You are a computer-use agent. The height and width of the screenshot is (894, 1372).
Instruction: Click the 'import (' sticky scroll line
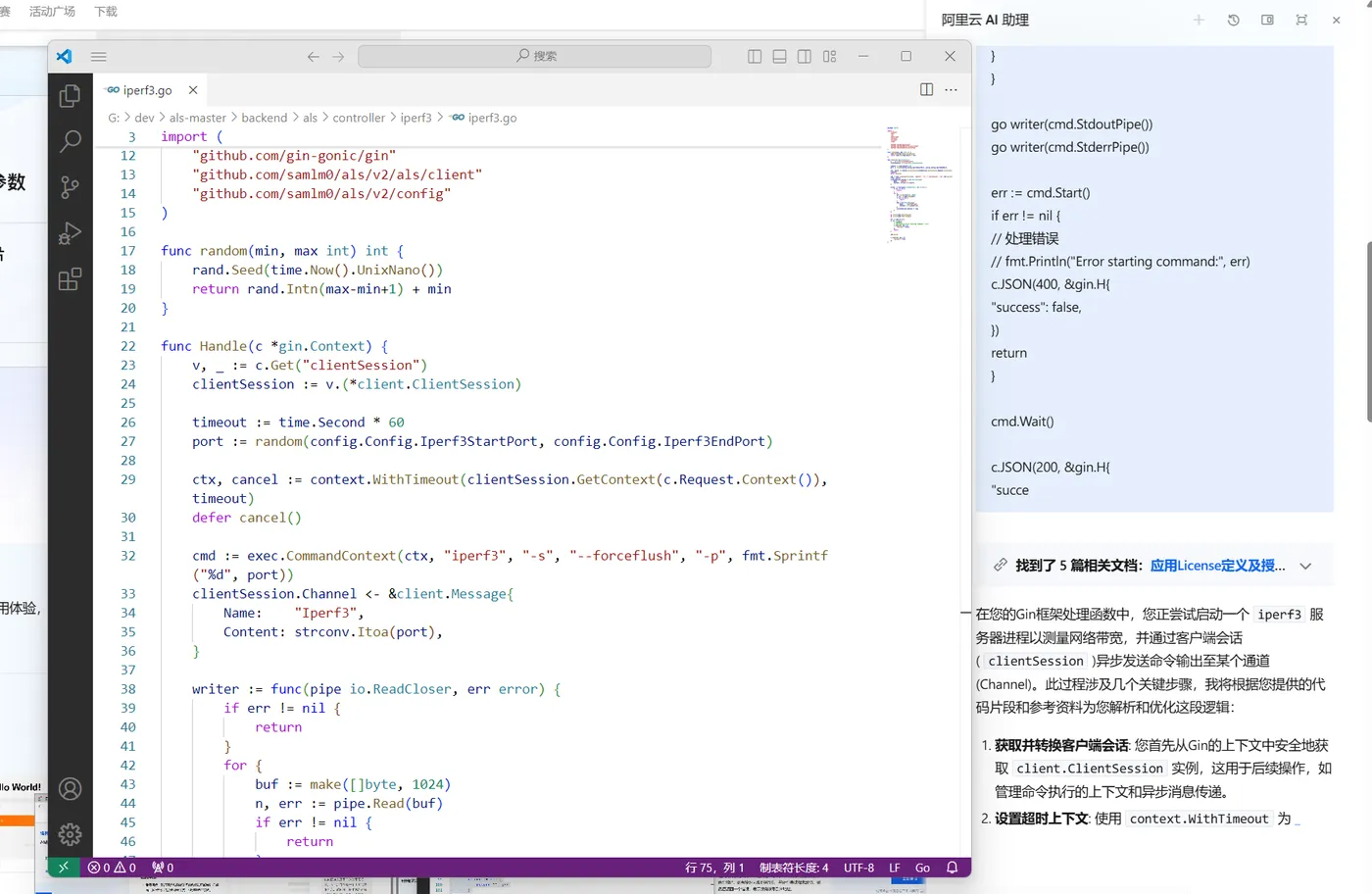coord(192,137)
